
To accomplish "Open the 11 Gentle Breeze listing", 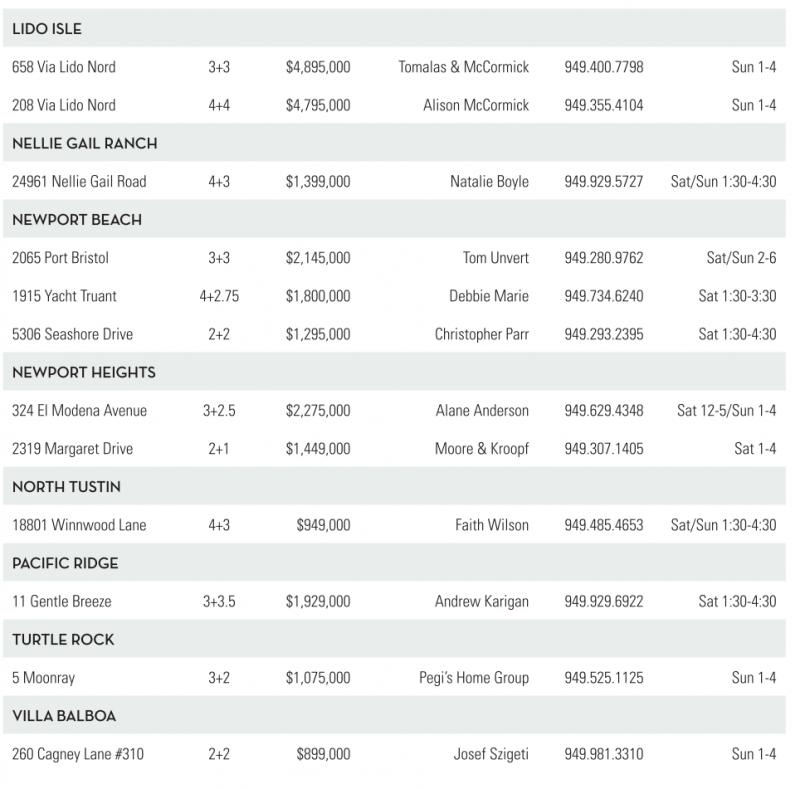I will tap(62, 602).
